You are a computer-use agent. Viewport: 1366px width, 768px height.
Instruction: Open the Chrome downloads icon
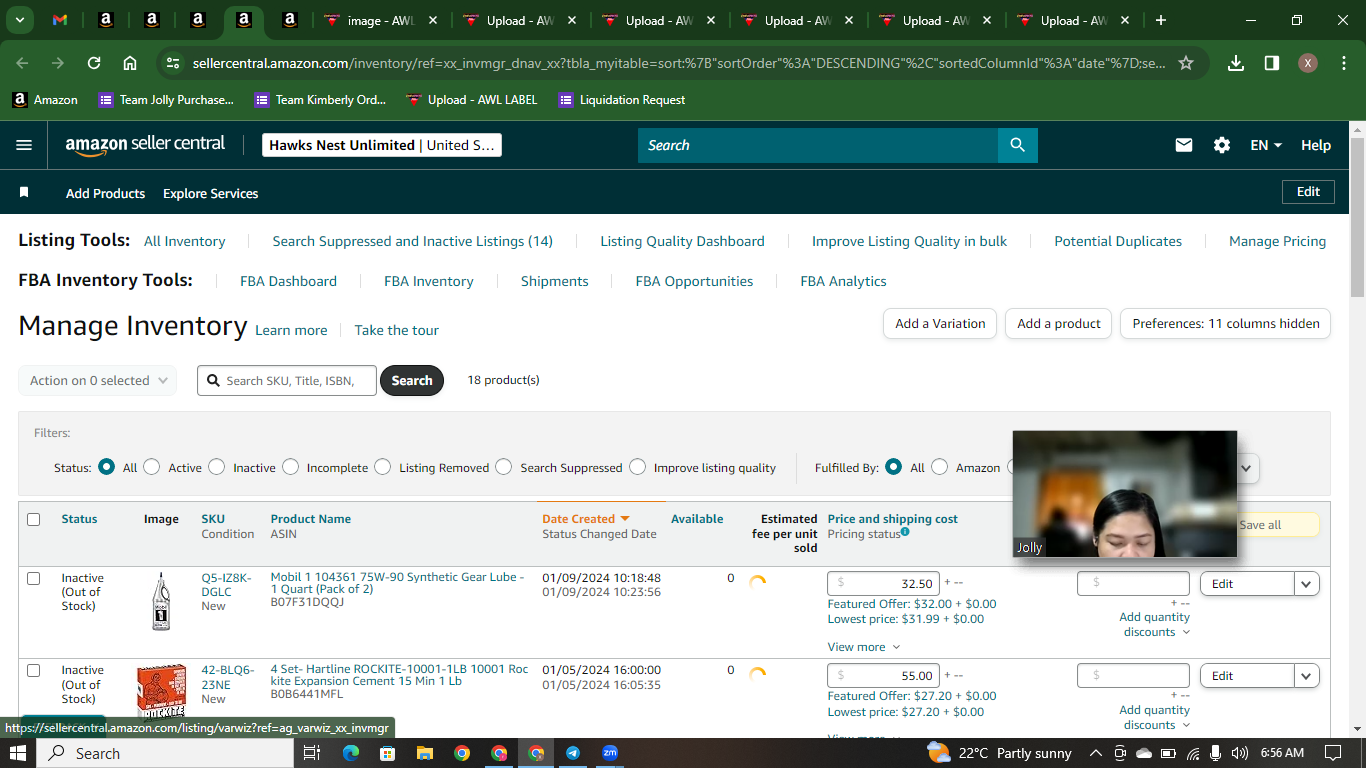(1236, 63)
